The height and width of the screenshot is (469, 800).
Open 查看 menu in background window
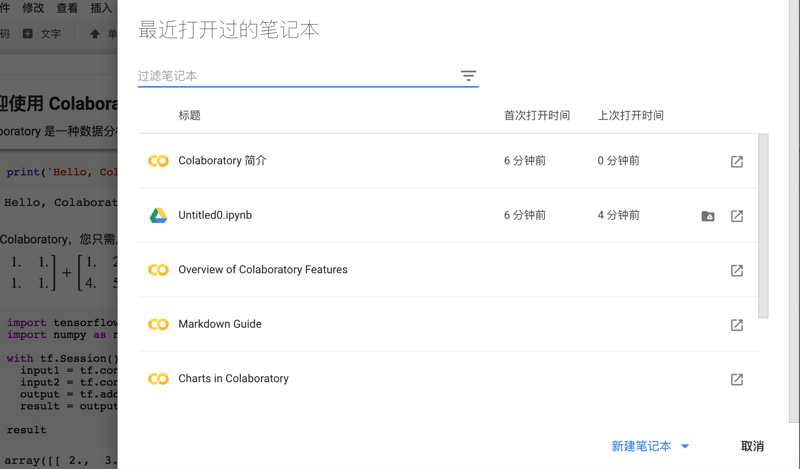point(67,8)
